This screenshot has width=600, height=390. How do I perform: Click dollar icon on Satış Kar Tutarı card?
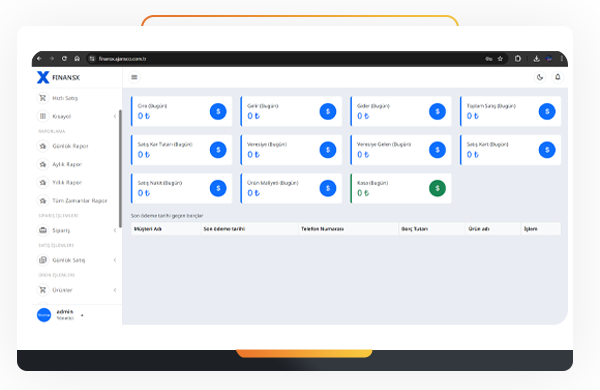(x=218, y=150)
